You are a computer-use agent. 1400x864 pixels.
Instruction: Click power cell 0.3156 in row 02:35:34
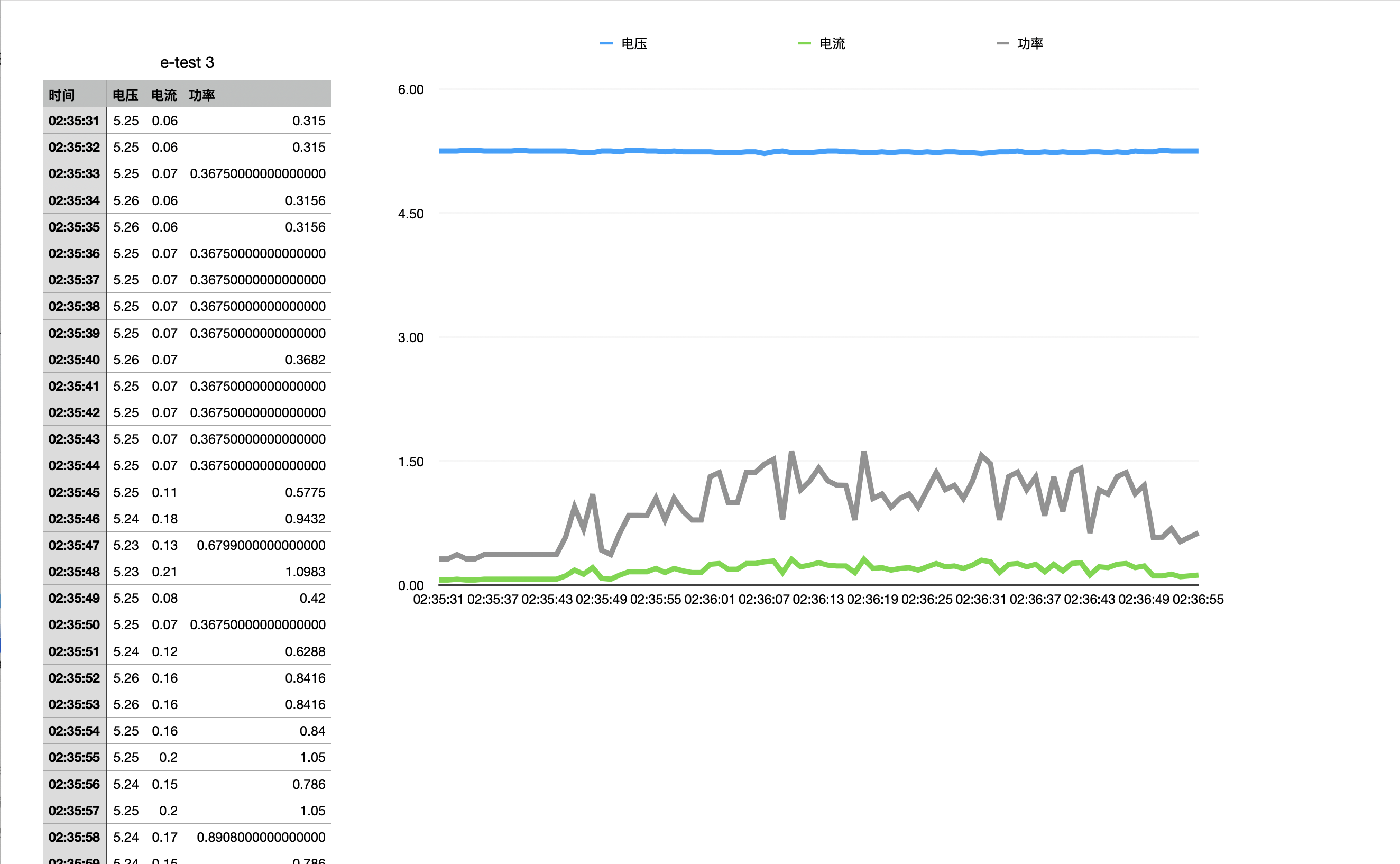click(257, 200)
